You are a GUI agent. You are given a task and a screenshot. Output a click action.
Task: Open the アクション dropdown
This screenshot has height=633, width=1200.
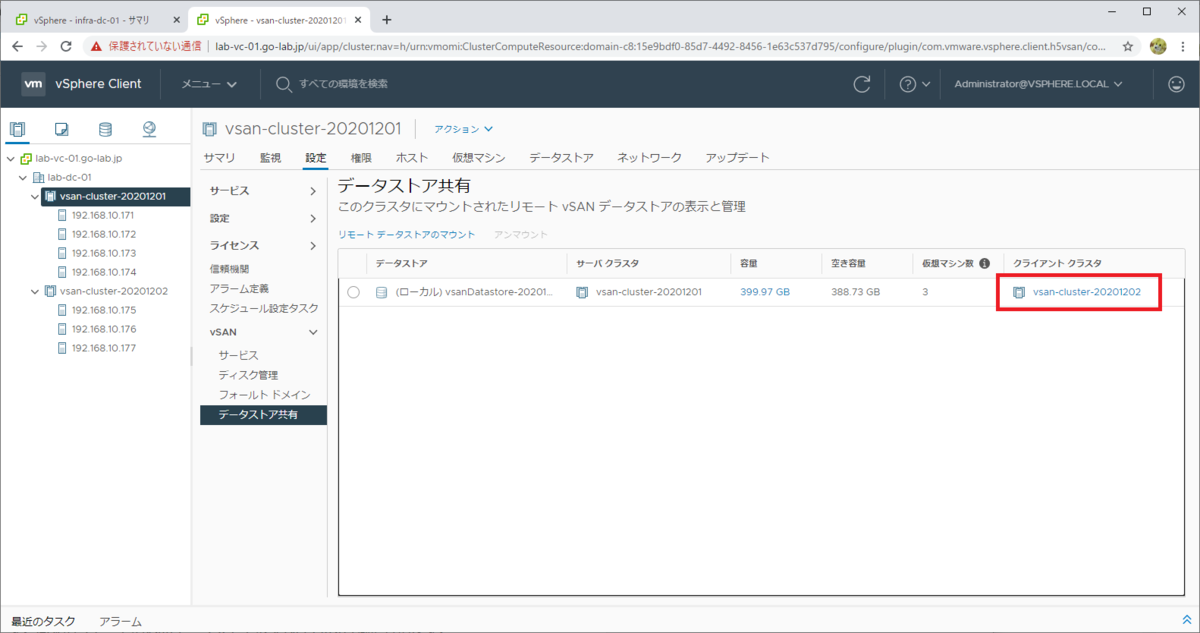[x=463, y=129]
